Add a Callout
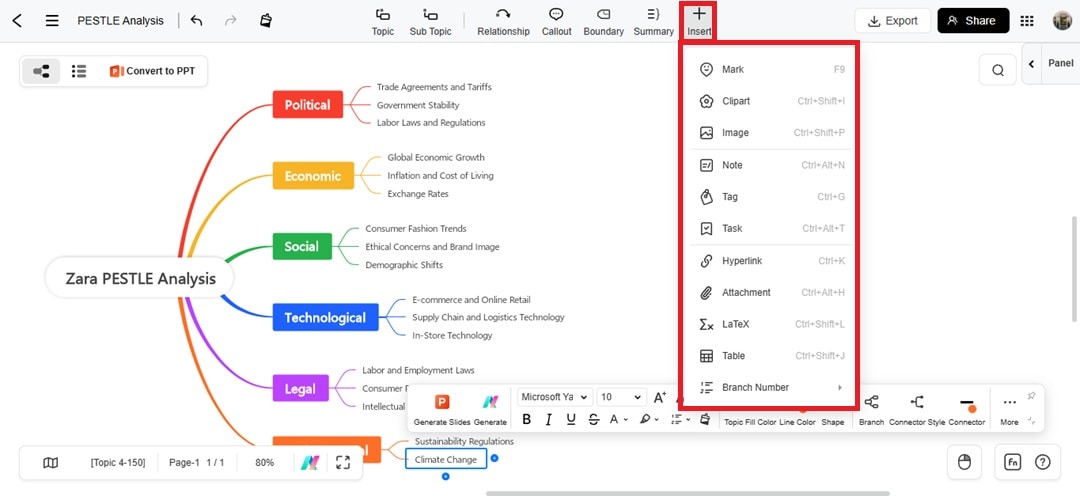This screenshot has width=1080, height=496. coord(557,22)
